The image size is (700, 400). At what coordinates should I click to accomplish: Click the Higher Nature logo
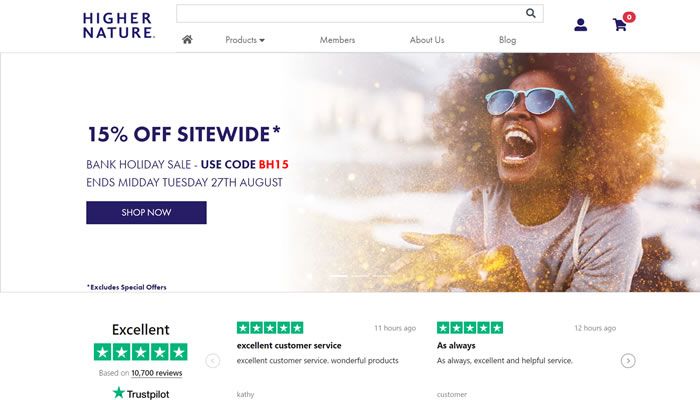(118, 25)
